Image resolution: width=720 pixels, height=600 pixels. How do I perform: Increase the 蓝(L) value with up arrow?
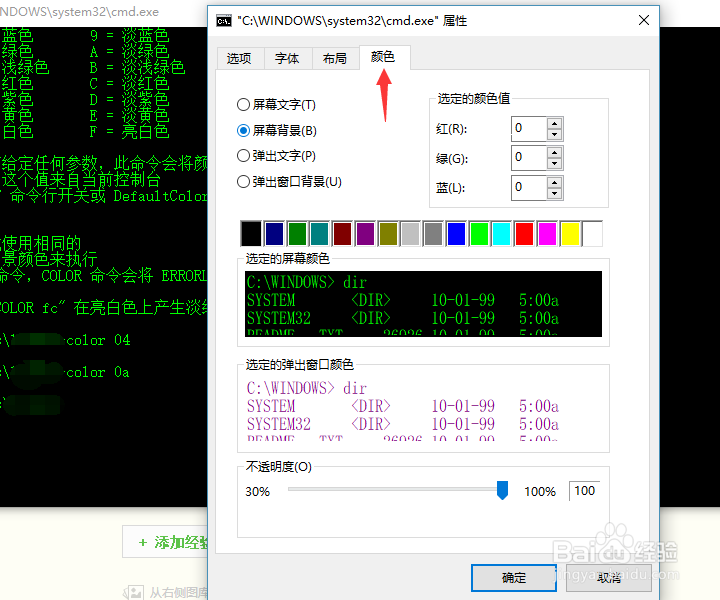[555, 183]
